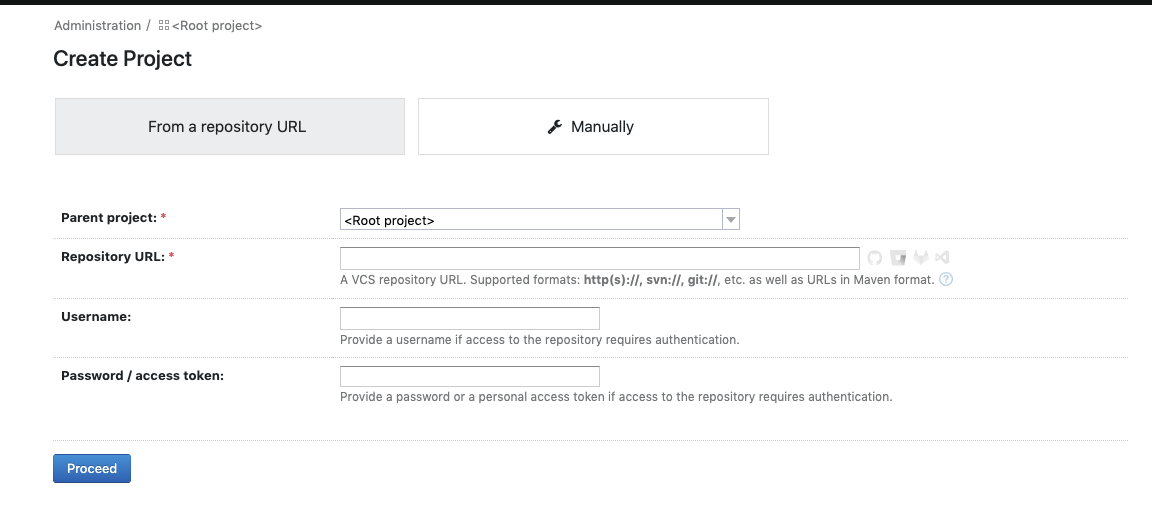The height and width of the screenshot is (507, 1152).
Task: Go to Administration breadcrumb link
Action: 97,26
